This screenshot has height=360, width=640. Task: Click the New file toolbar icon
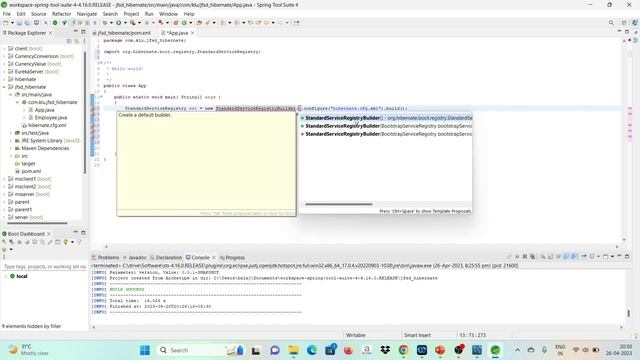pyautogui.click(x=6, y=22)
